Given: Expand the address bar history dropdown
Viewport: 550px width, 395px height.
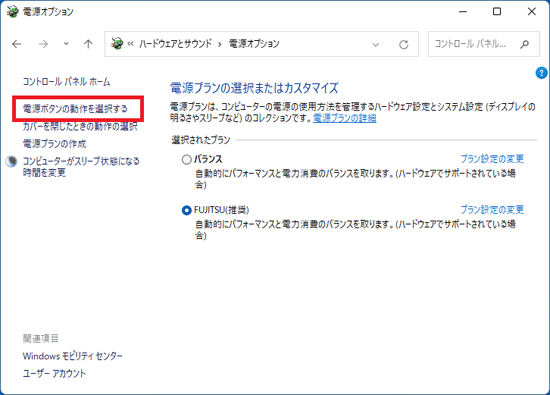Looking at the screenshot, I should click(x=376, y=45).
